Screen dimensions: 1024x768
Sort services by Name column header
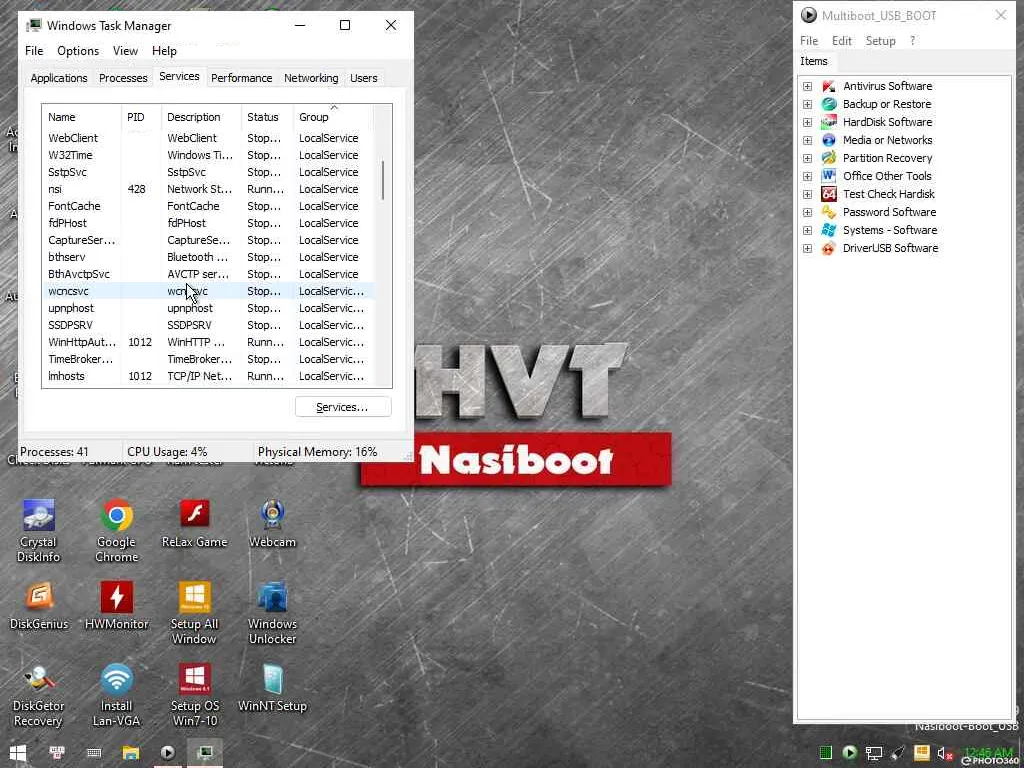(82, 117)
